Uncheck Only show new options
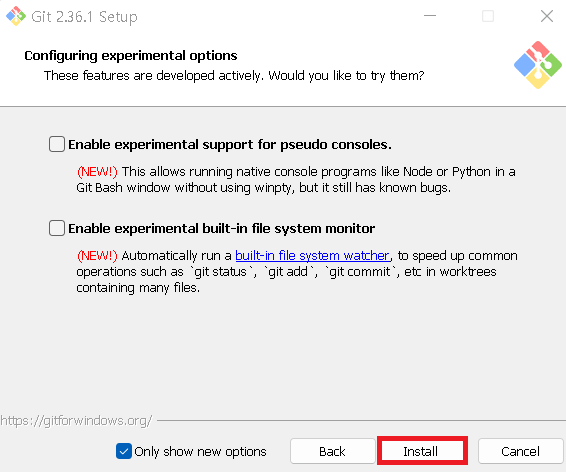Screen dimensions: 566x472 point(124,451)
